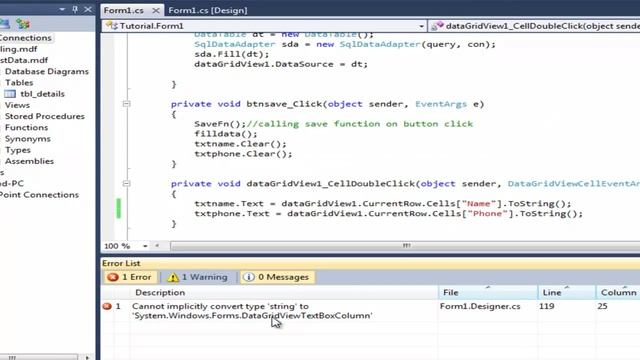
Task: Click the red error icon in row 1
Action: [x=107, y=306]
